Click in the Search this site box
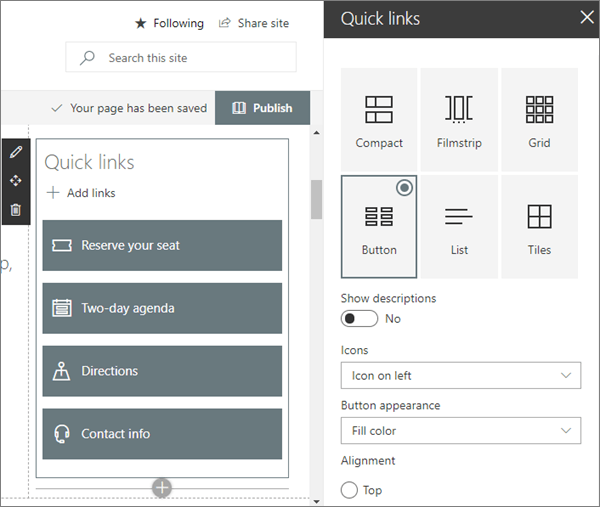 (181, 57)
